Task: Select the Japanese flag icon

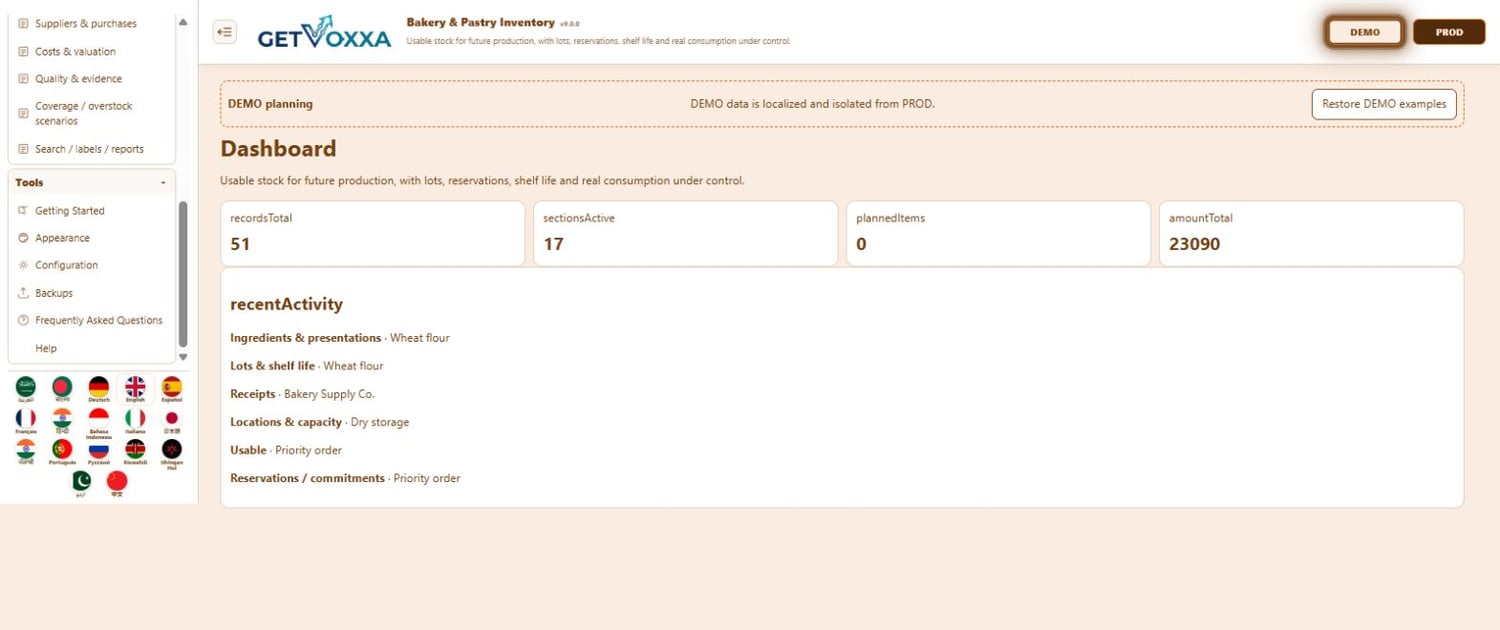Action: [x=172, y=418]
